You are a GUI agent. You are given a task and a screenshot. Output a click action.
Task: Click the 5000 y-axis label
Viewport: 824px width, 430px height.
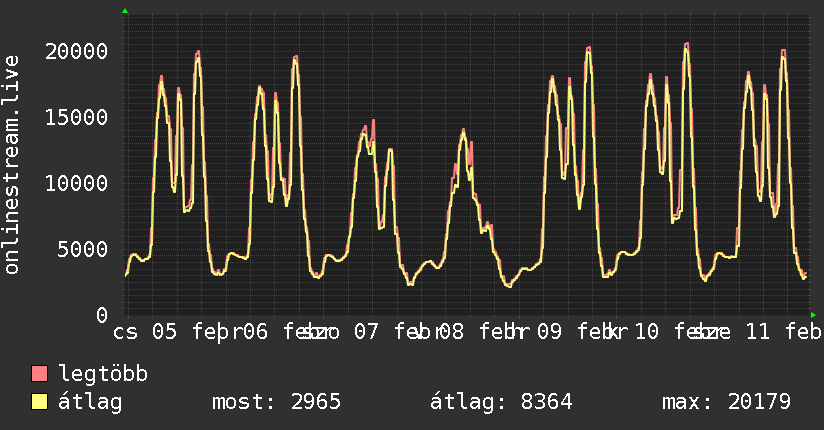coord(83,249)
